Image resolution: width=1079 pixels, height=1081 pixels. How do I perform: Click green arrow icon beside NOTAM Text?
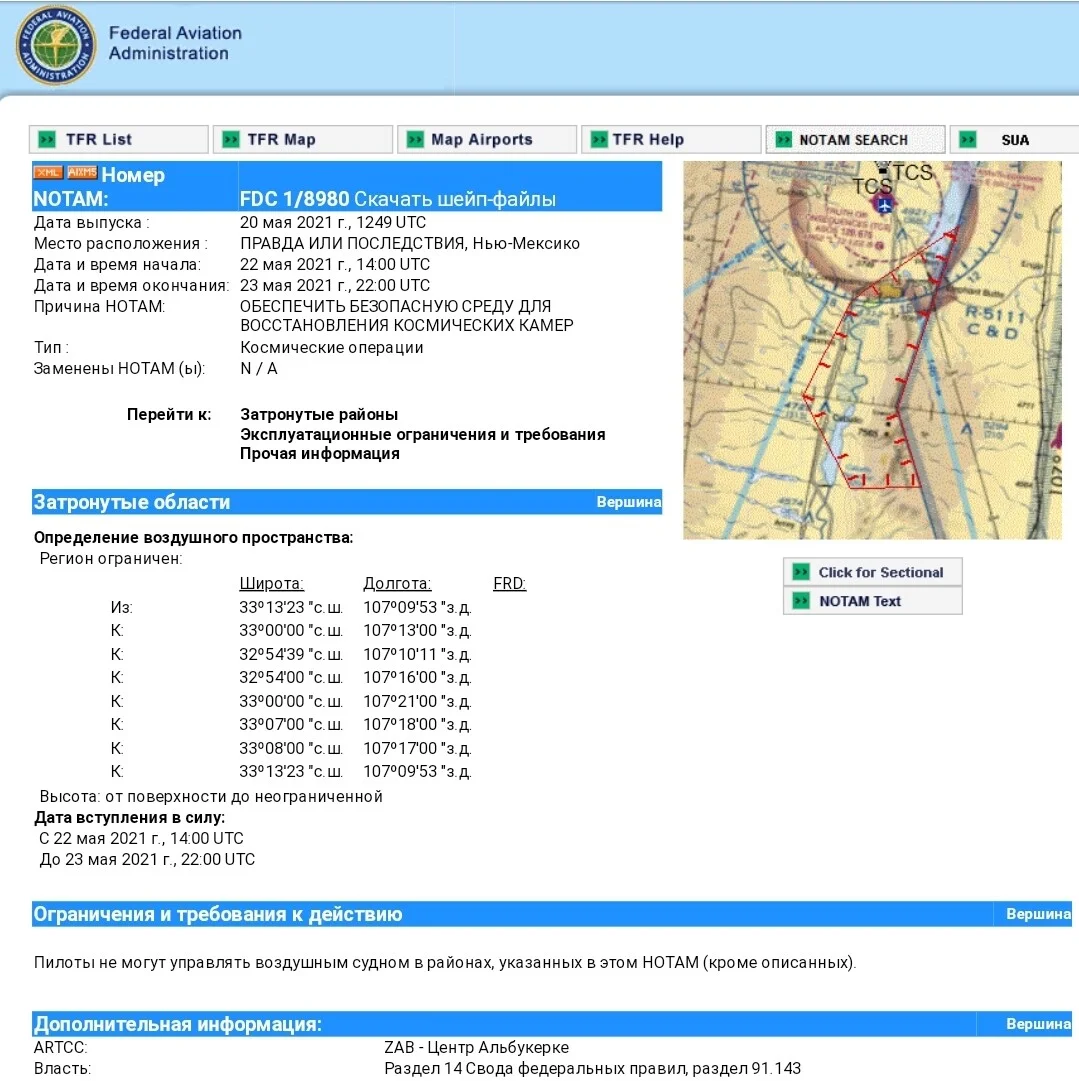[x=801, y=601]
